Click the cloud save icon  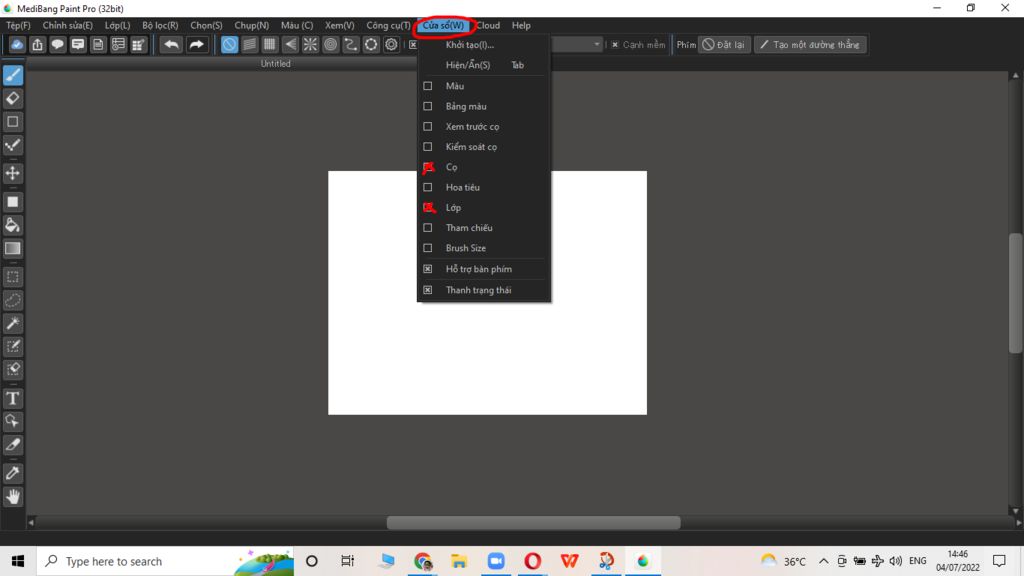pyautogui.click(x=17, y=44)
